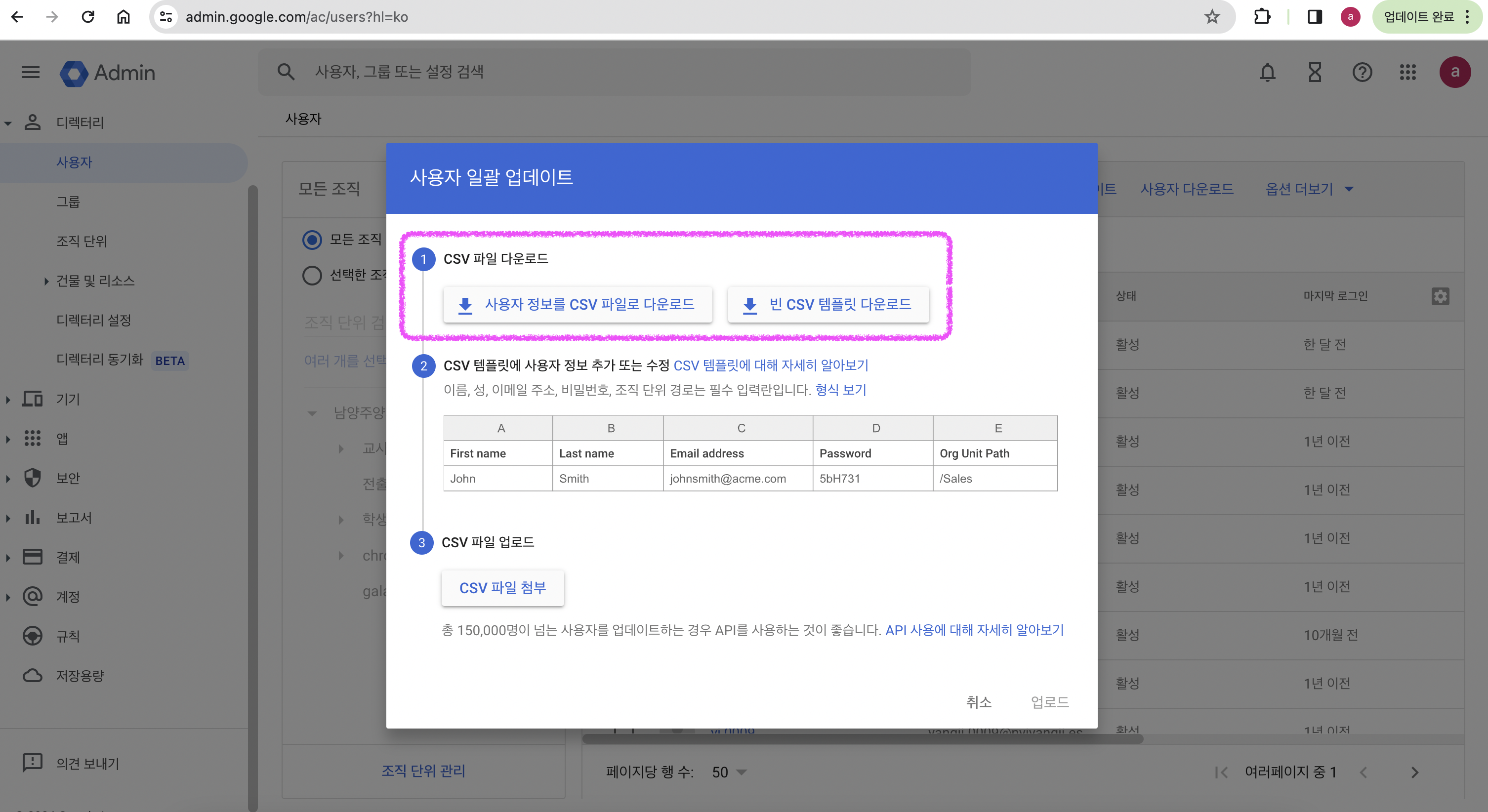Open API 사용에 대해 자세히 알아보기 link

(974, 630)
